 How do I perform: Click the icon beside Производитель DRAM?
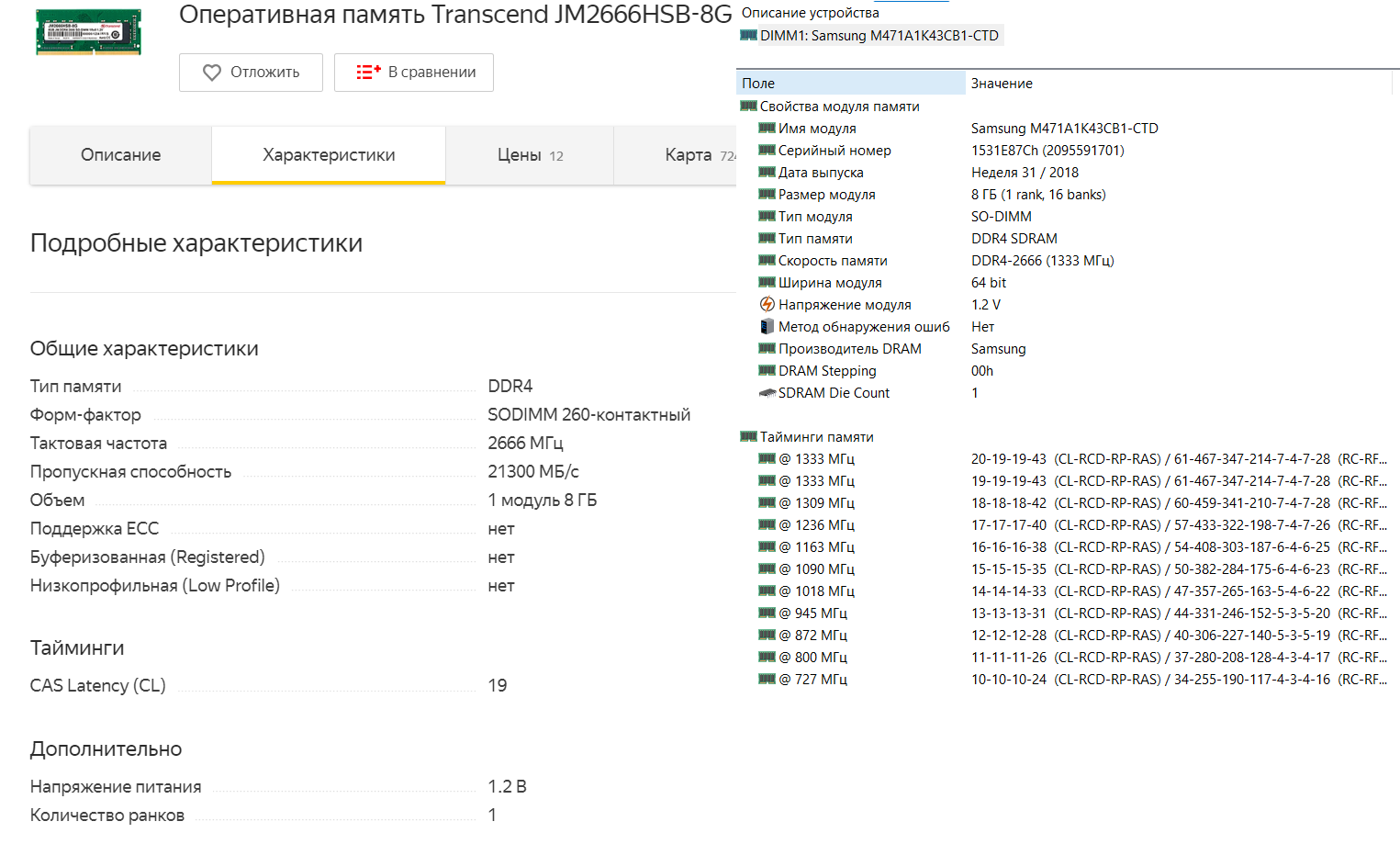click(x=767, y=348)
